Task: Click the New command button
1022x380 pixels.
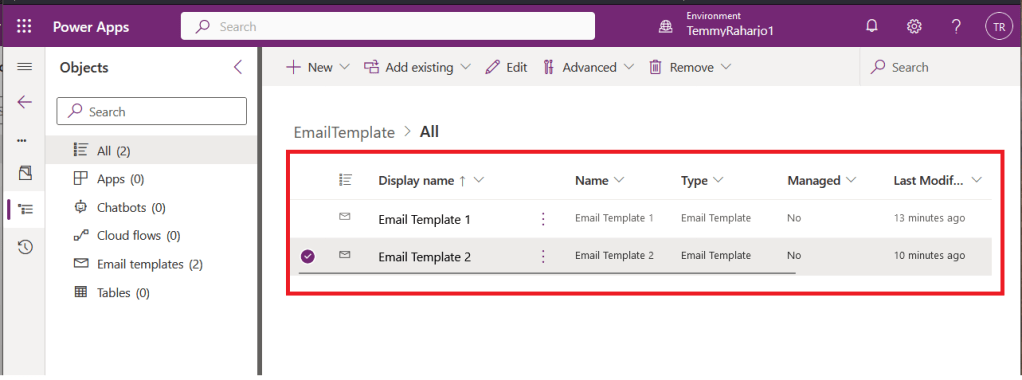Action: click(310, 67)
